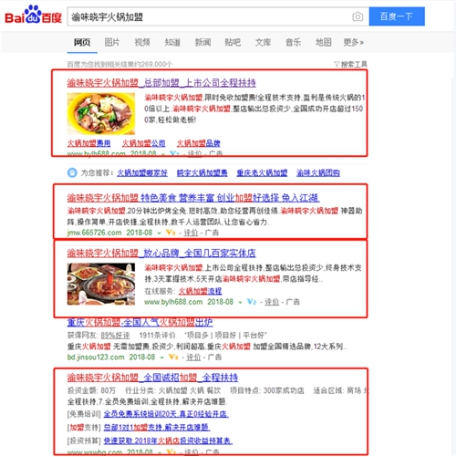Screen dimensions: 457x457
Task: Click the V3 badge beside jmw.665726.com
Action: click(x=170, y=232)
